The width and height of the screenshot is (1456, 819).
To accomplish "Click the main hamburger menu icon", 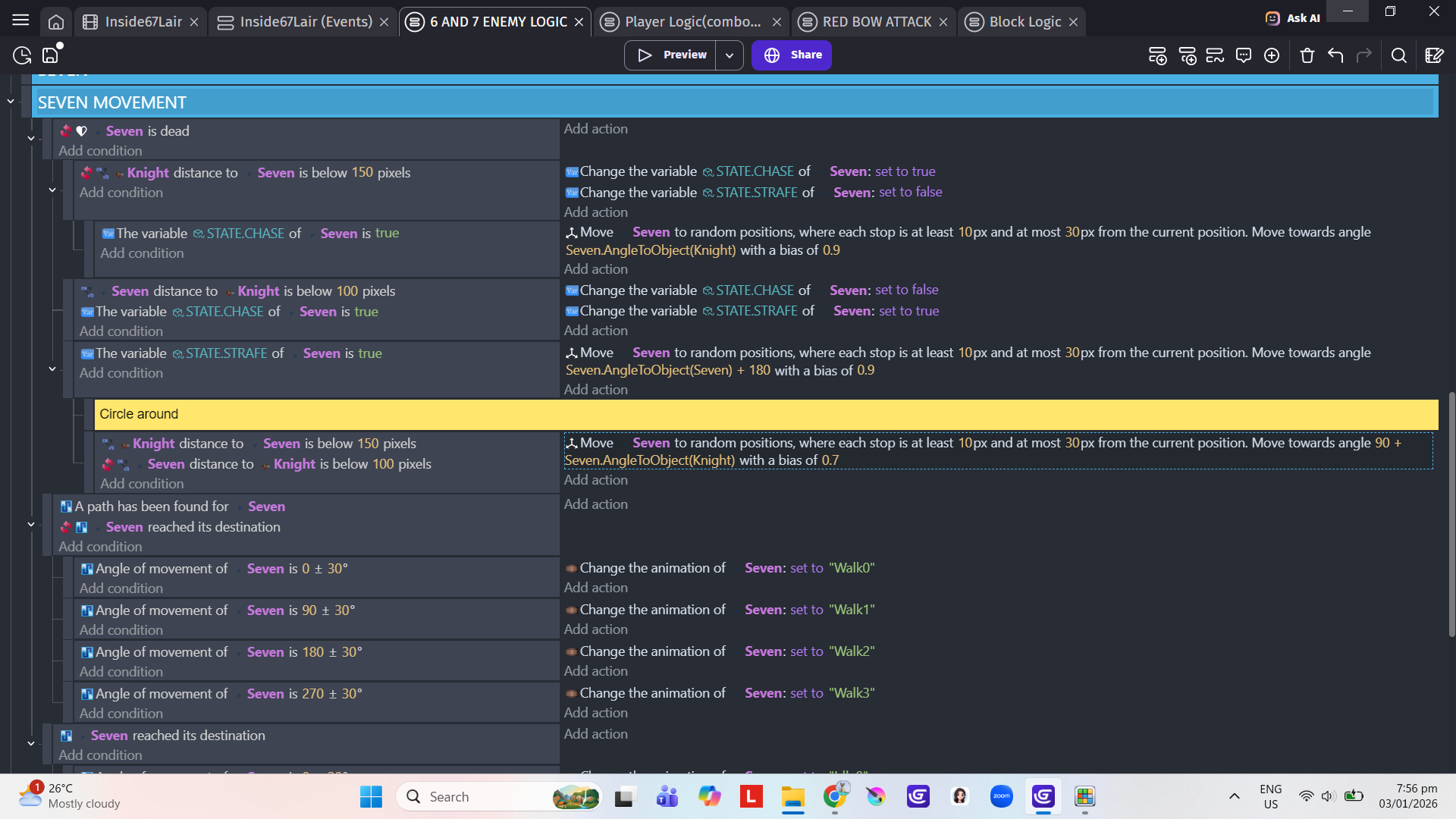I will (x=20, y=20).
